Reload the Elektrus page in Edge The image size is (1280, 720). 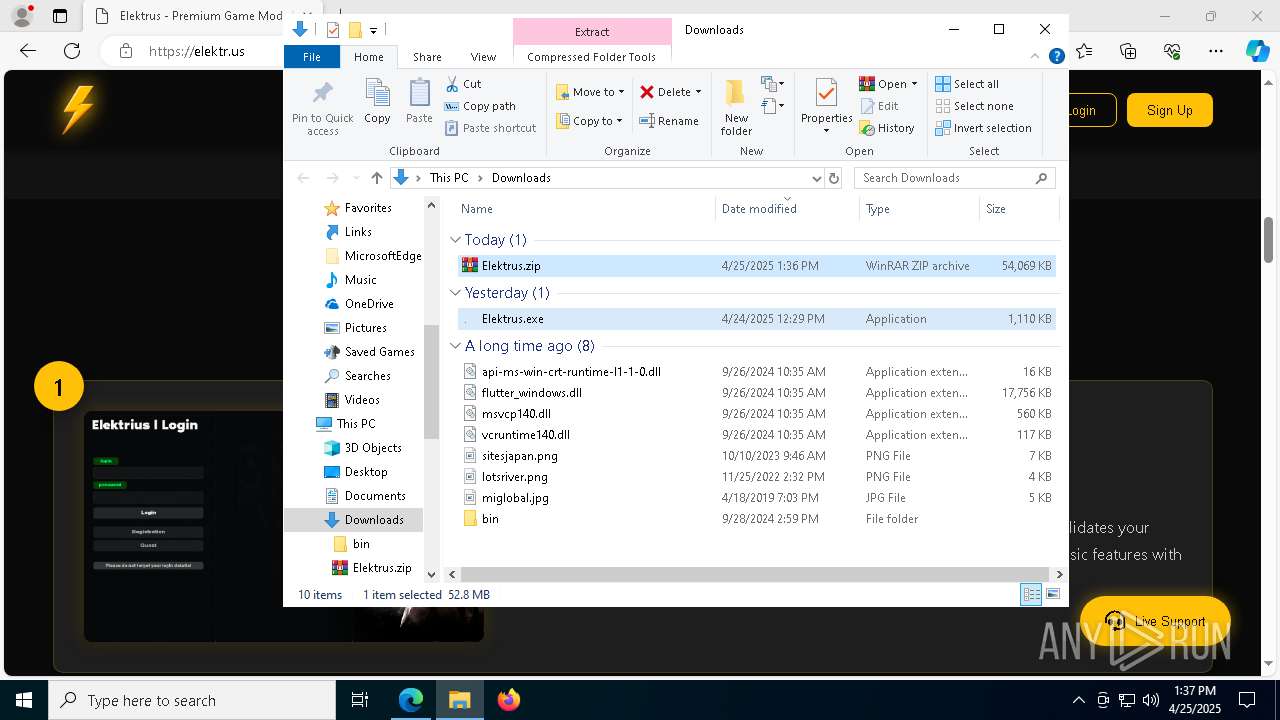[x=72, y=51]
